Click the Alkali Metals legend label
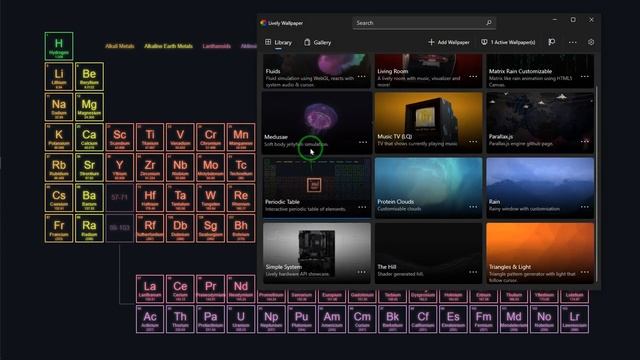This screenshot has height=360, width=640. tap(120, 46)
